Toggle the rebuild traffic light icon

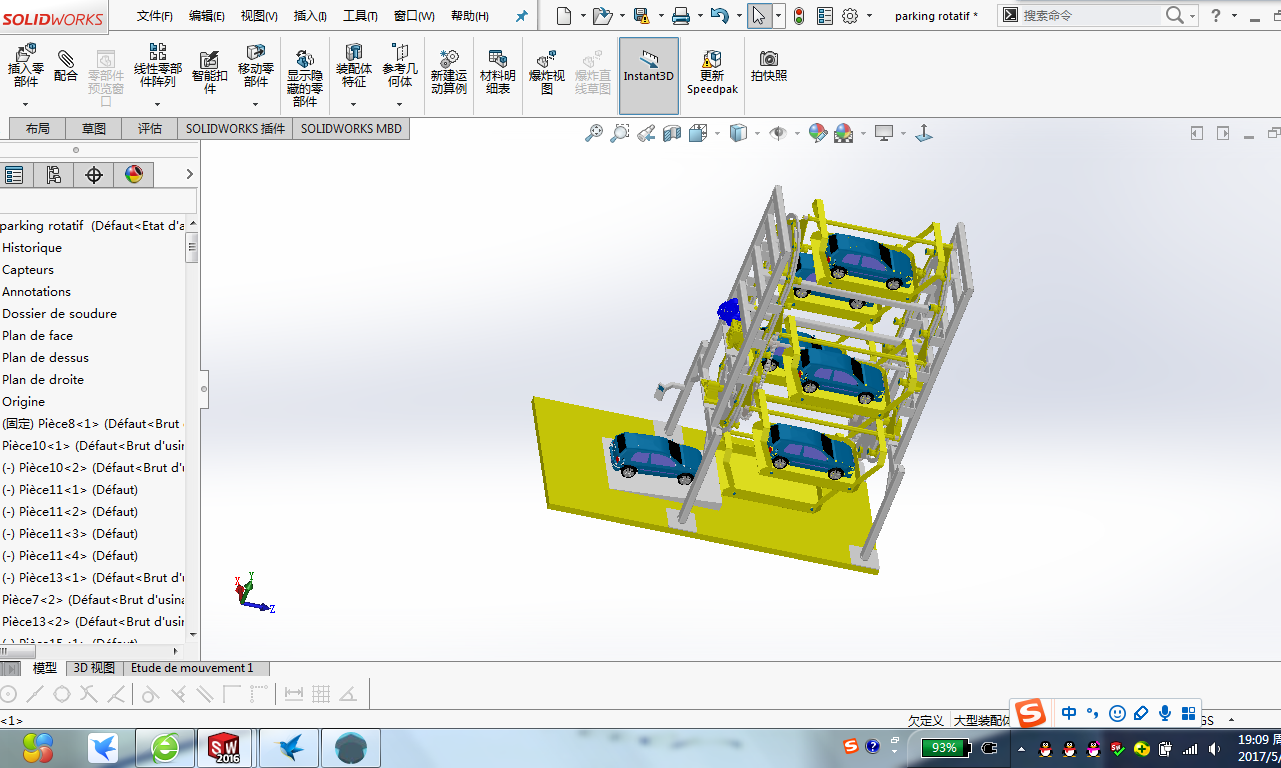point(798,15)
